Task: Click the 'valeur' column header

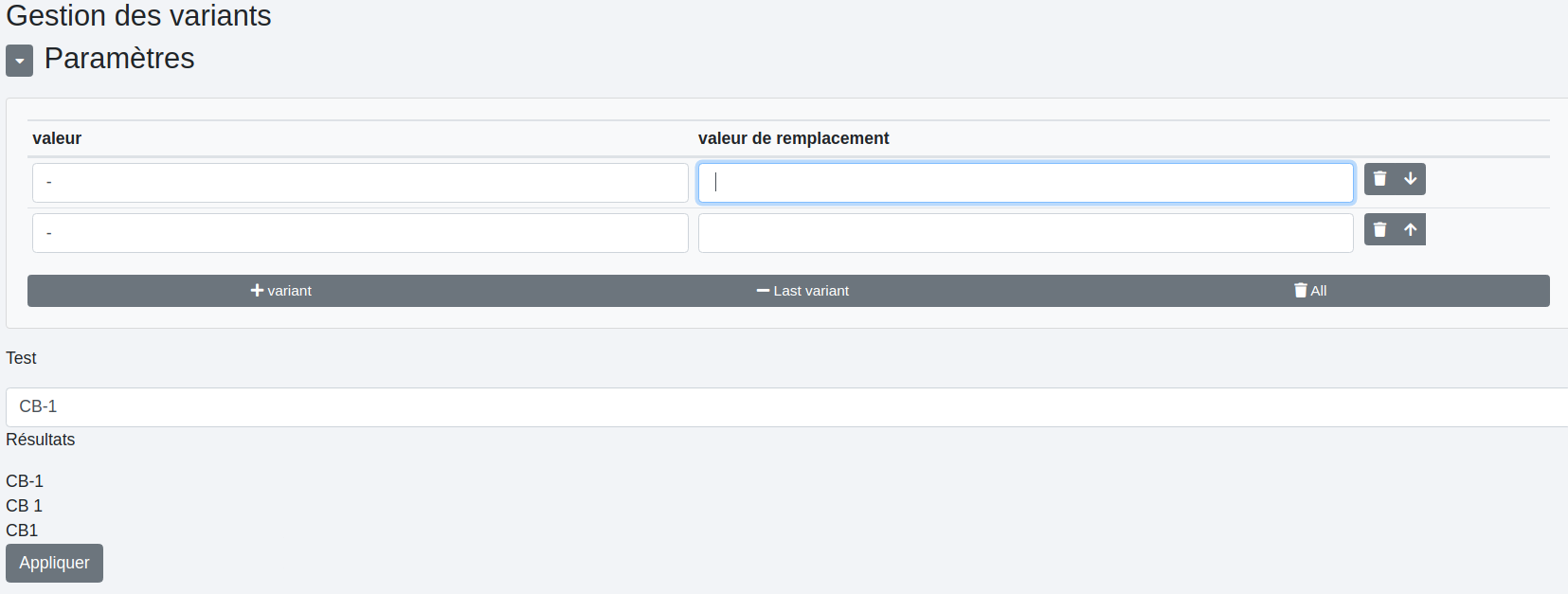Action: [x=57, y=138]
